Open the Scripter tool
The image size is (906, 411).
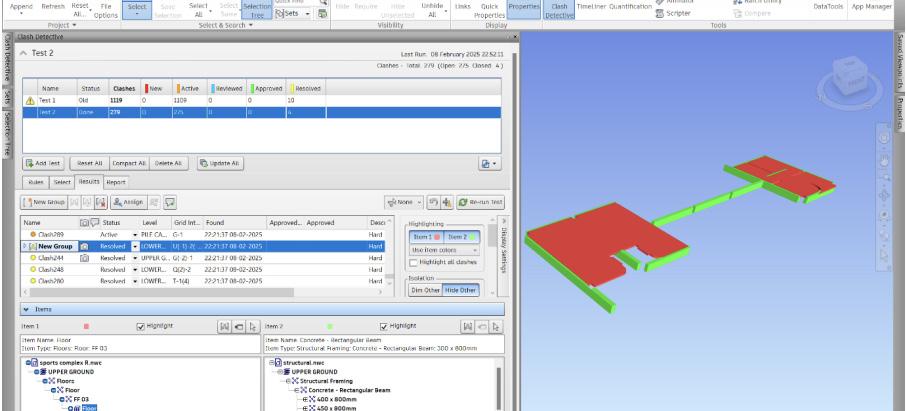pyautogui.click(x=673, y=13)
